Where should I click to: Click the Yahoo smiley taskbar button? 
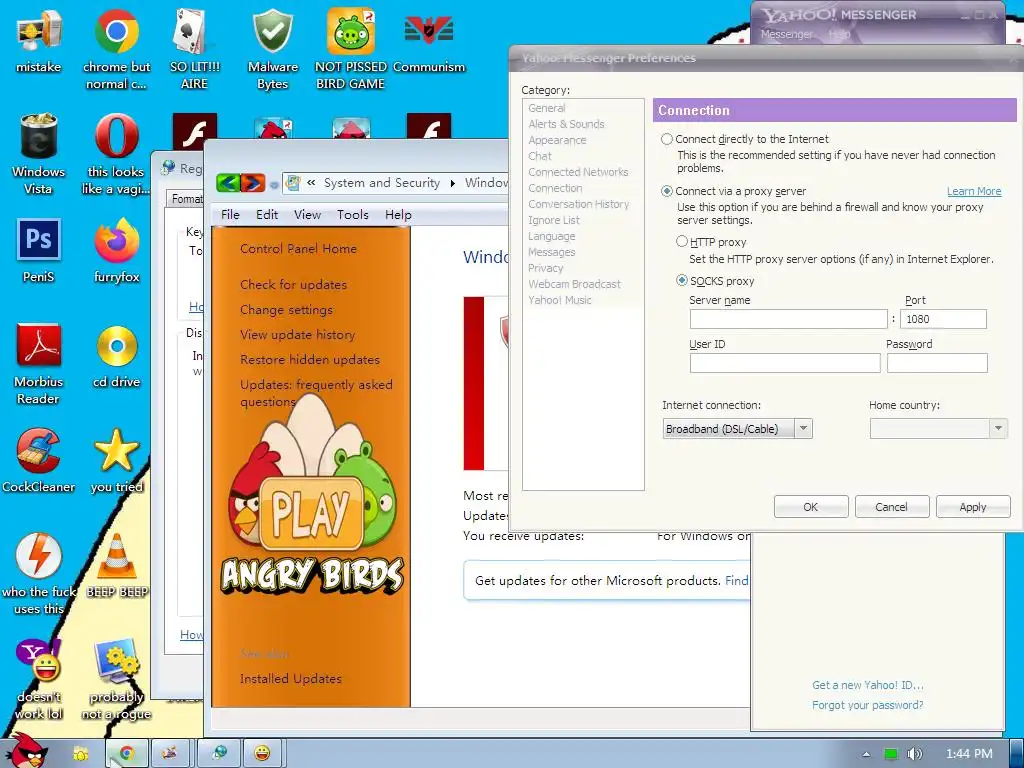tap(263, 753)
